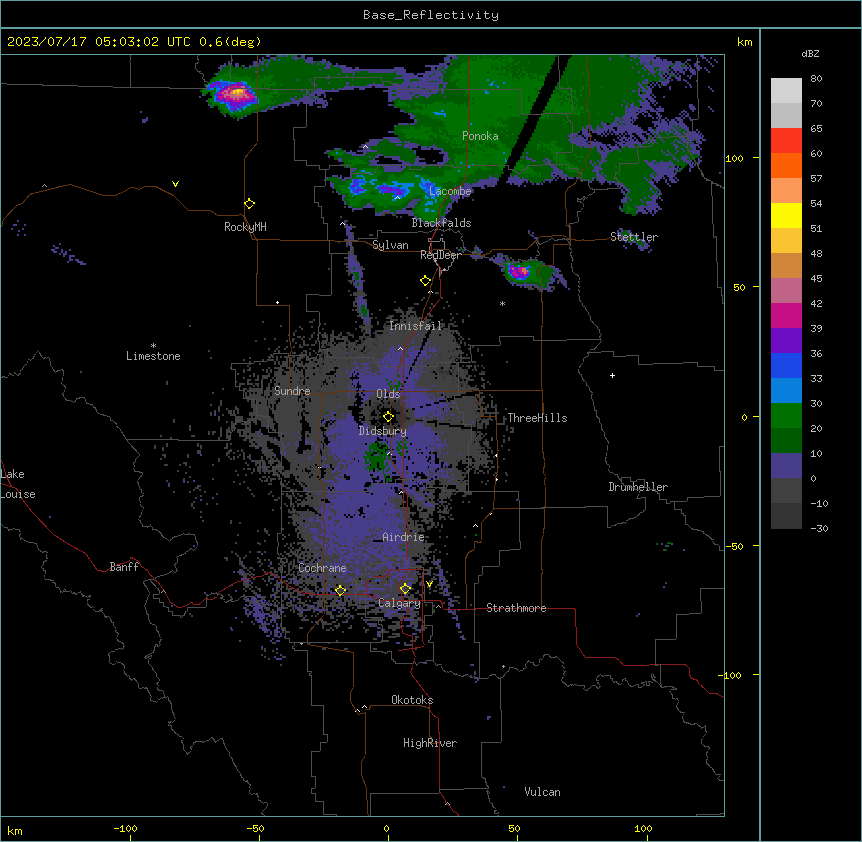Viewport: 862px width, 842px height.
Task: Select the RedDeer label on the map
Action: [440, 255]
